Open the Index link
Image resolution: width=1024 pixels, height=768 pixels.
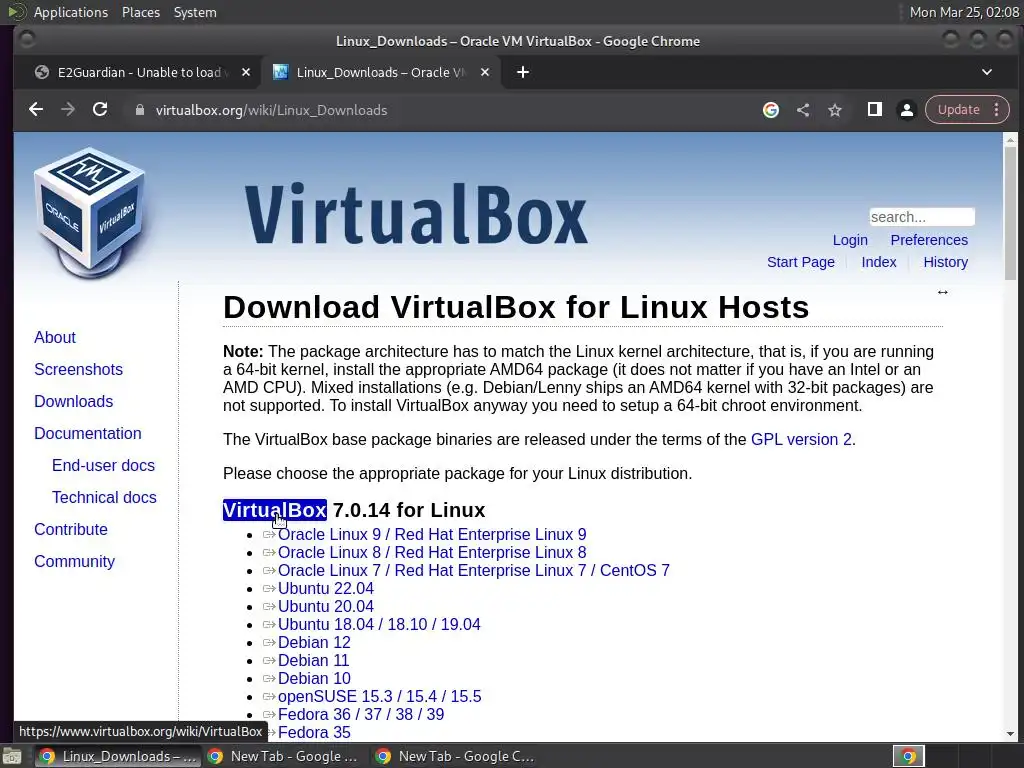coord(878,262)
